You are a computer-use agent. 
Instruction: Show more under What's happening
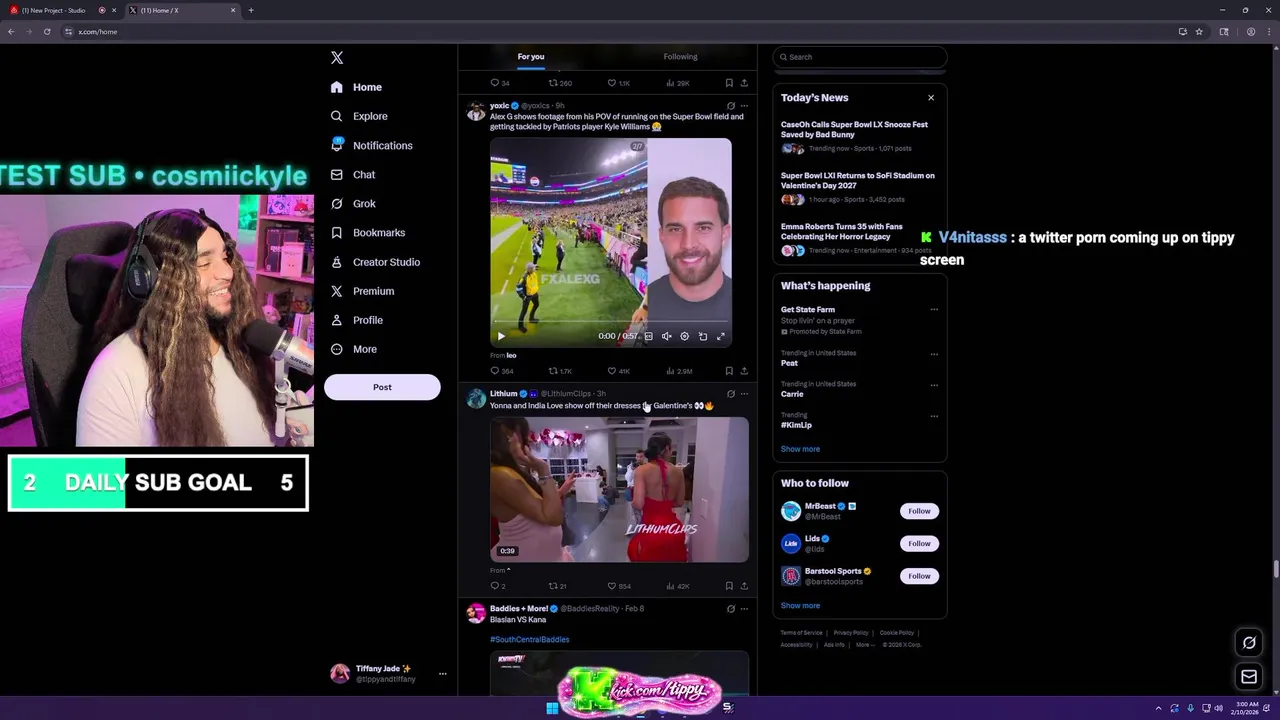pos(800,449)
